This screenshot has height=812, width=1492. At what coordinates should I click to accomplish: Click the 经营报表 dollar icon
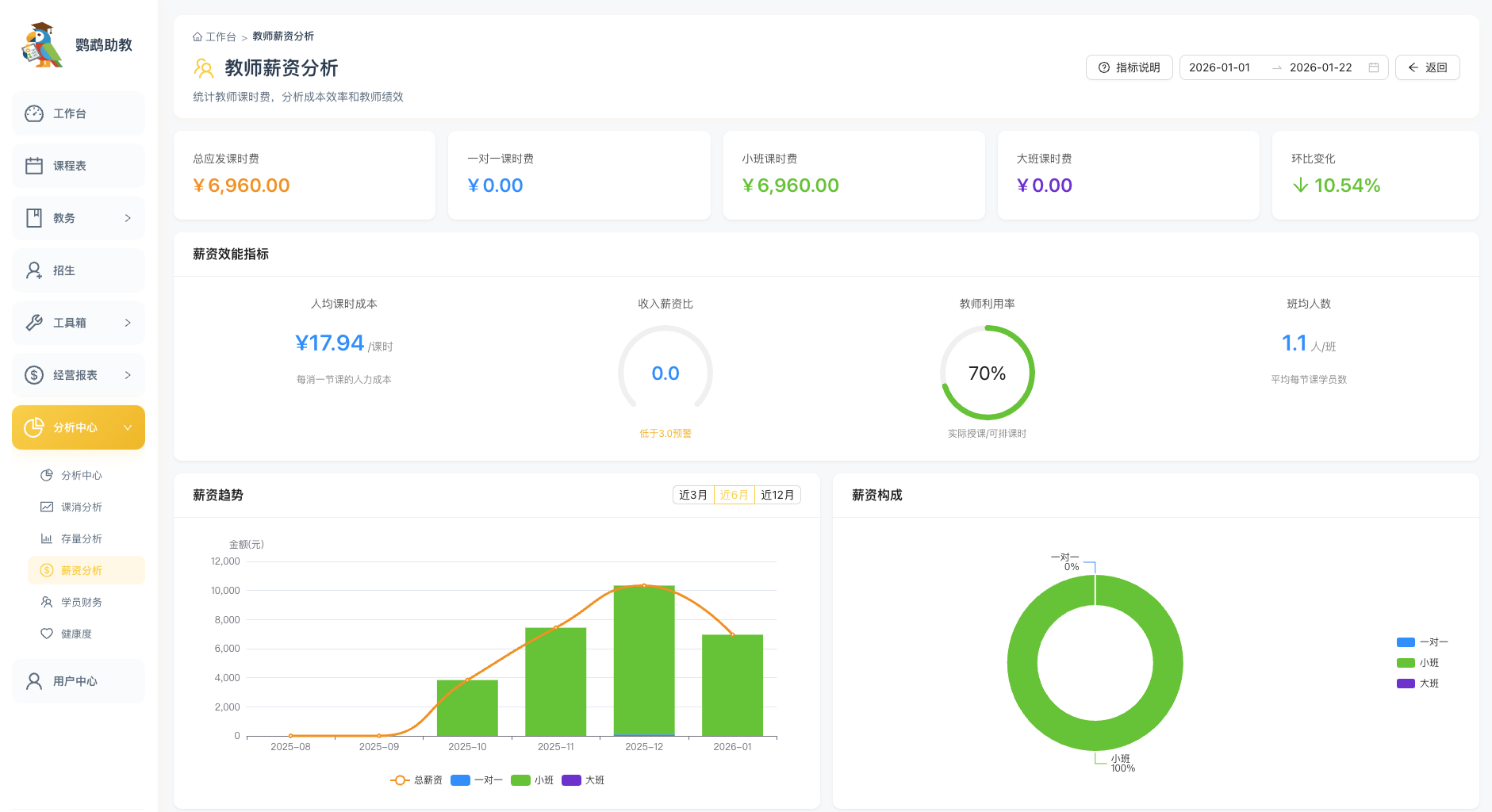coord(34,375)
